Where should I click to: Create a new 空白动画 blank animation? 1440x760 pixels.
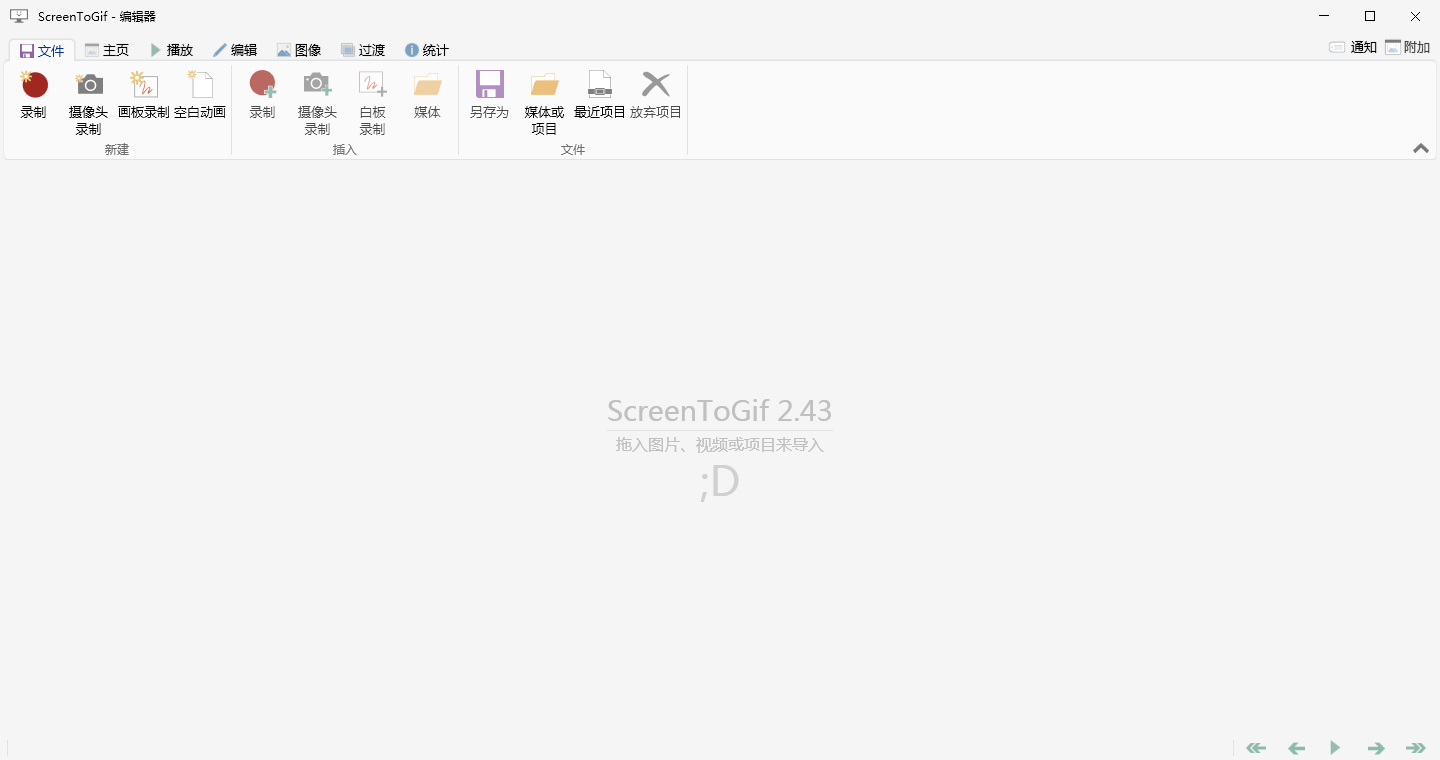(x=200, y=86)
